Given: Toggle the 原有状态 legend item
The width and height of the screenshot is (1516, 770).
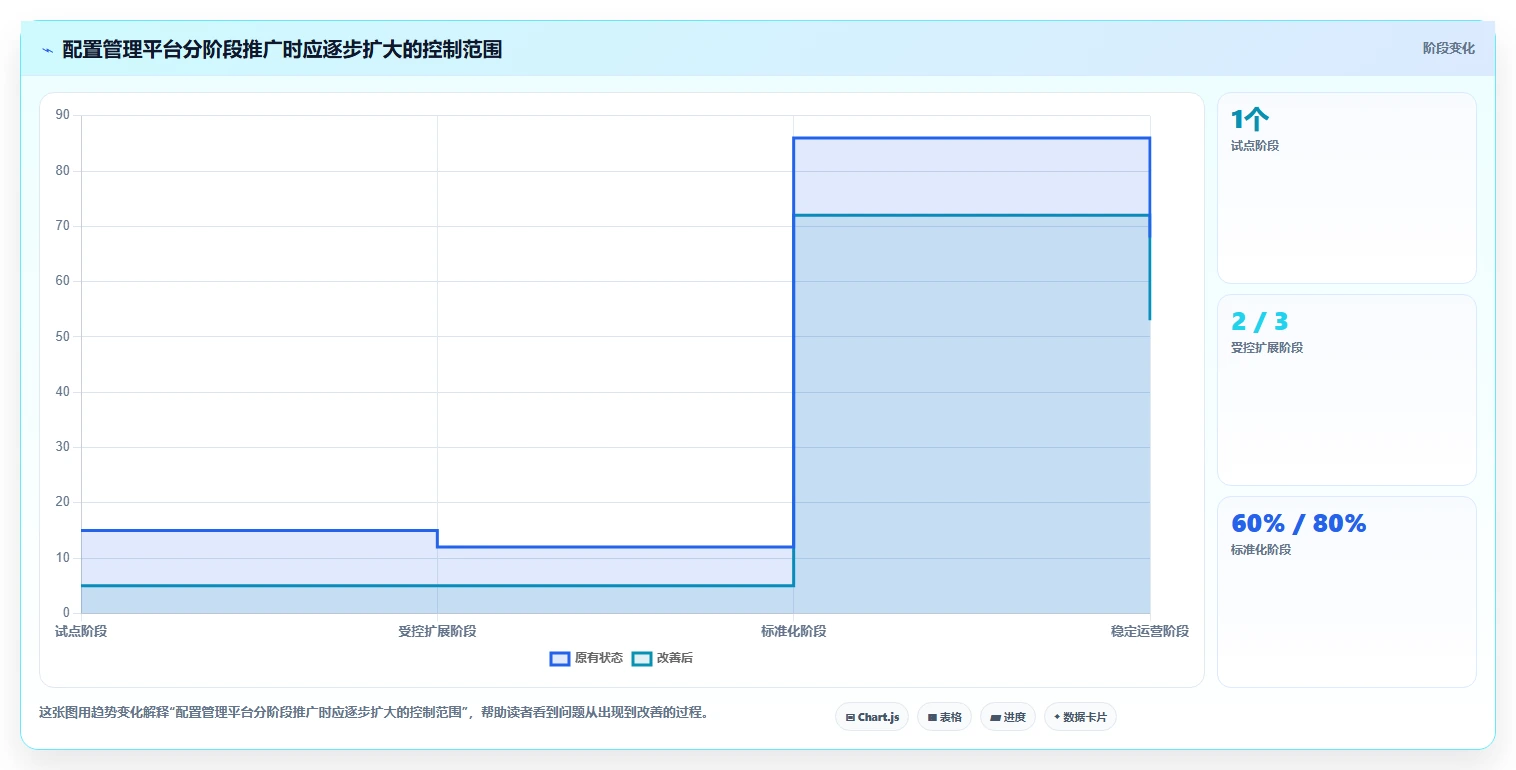Looking at the screenshot, I should [586, 658].
